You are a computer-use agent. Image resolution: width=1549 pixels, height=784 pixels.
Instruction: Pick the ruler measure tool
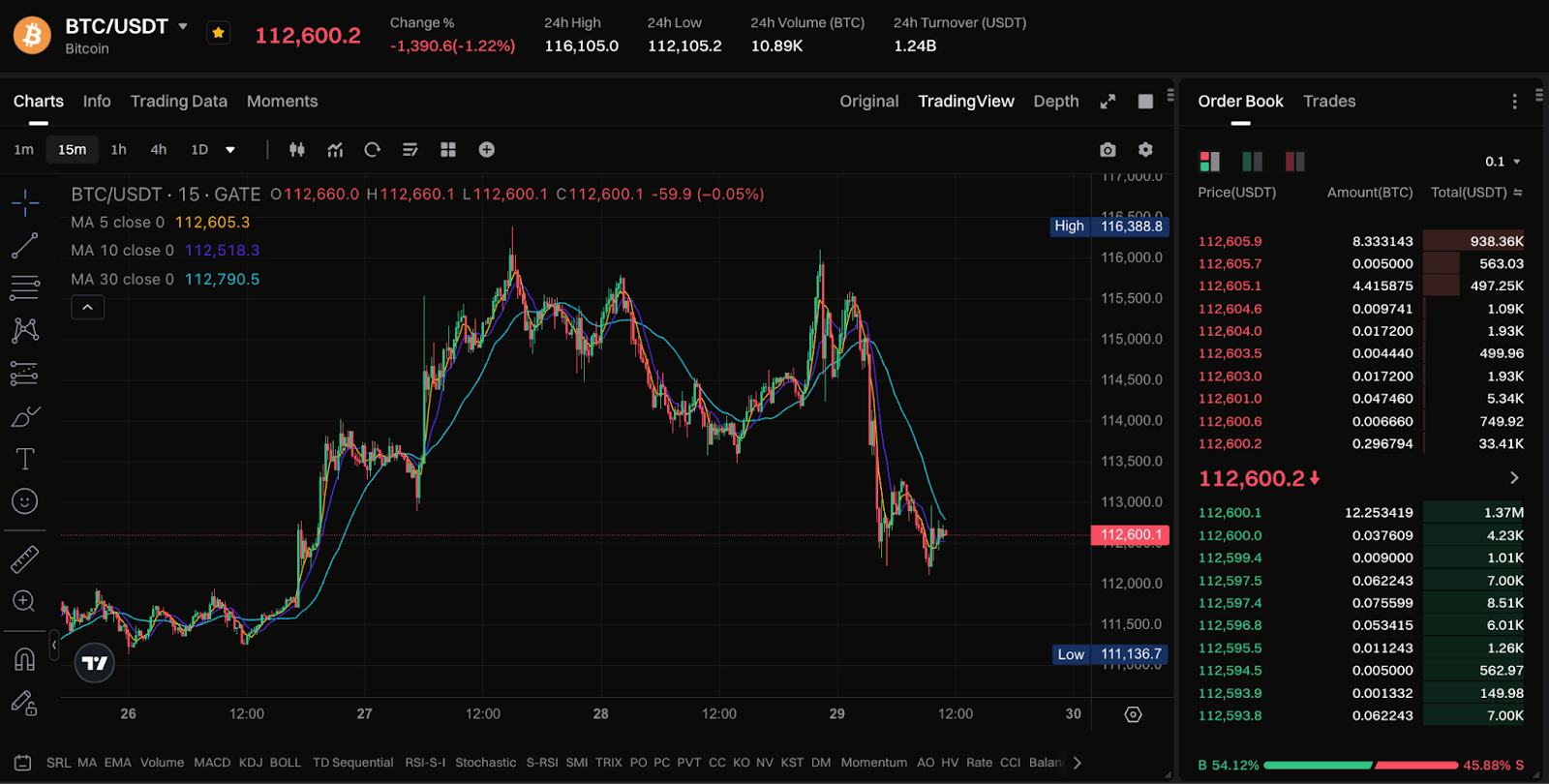25,558
